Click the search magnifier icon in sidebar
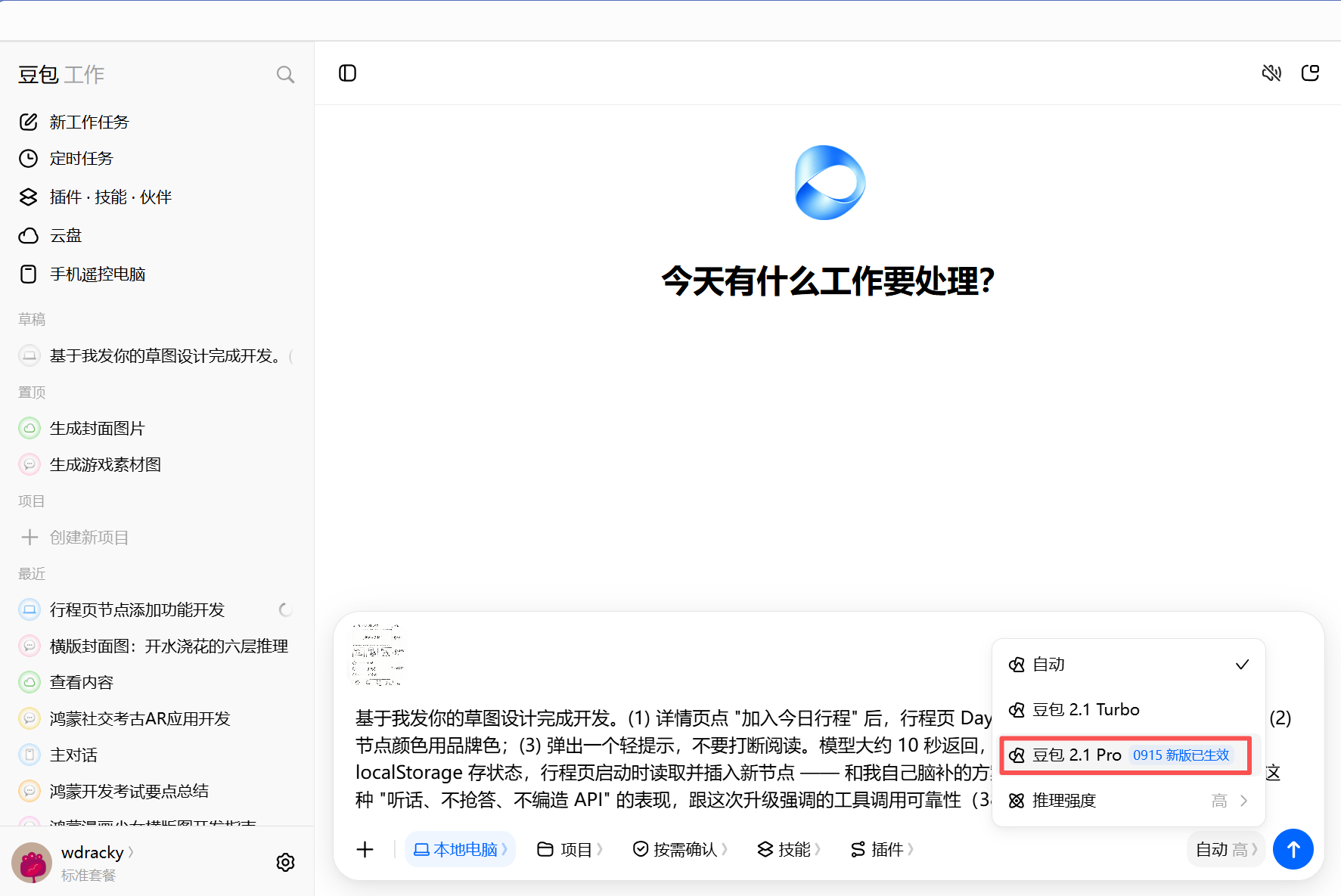 (x=285, y=75)
